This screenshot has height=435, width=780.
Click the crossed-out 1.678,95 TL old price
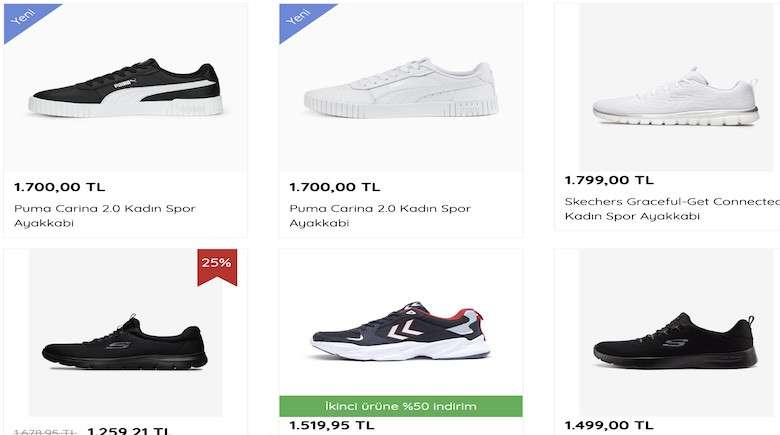(x=45, y=431)
